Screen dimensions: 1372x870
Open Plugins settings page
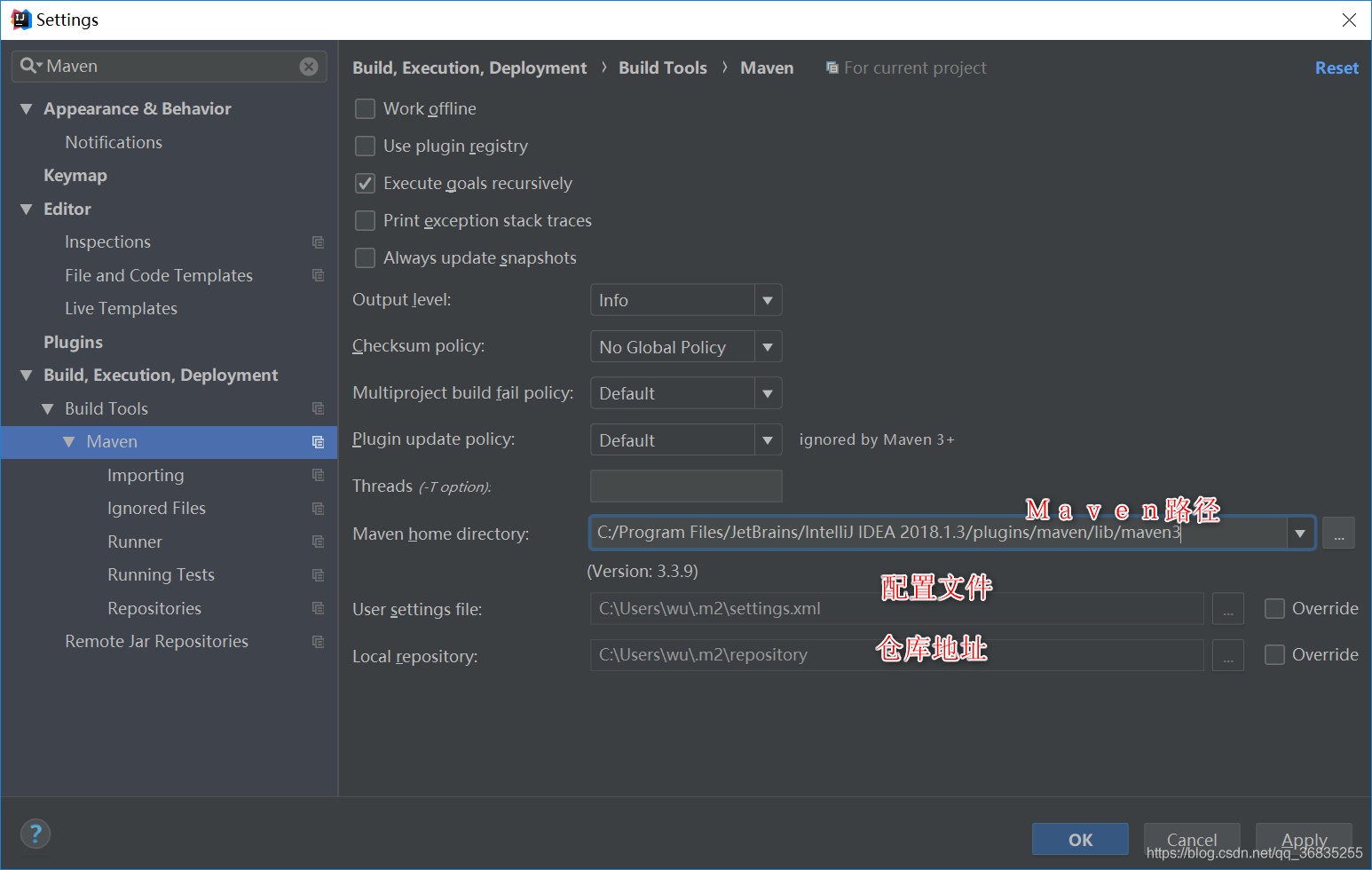coord(73,343)
